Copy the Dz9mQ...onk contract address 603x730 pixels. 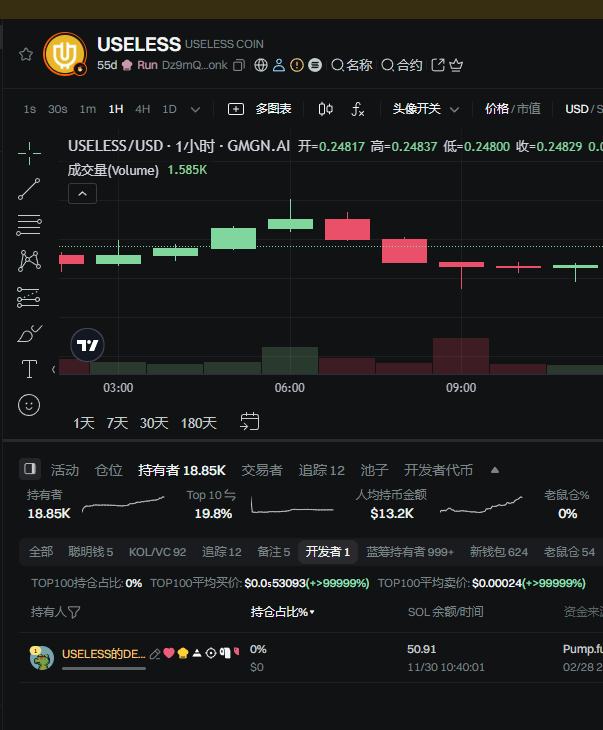[239, 65]
